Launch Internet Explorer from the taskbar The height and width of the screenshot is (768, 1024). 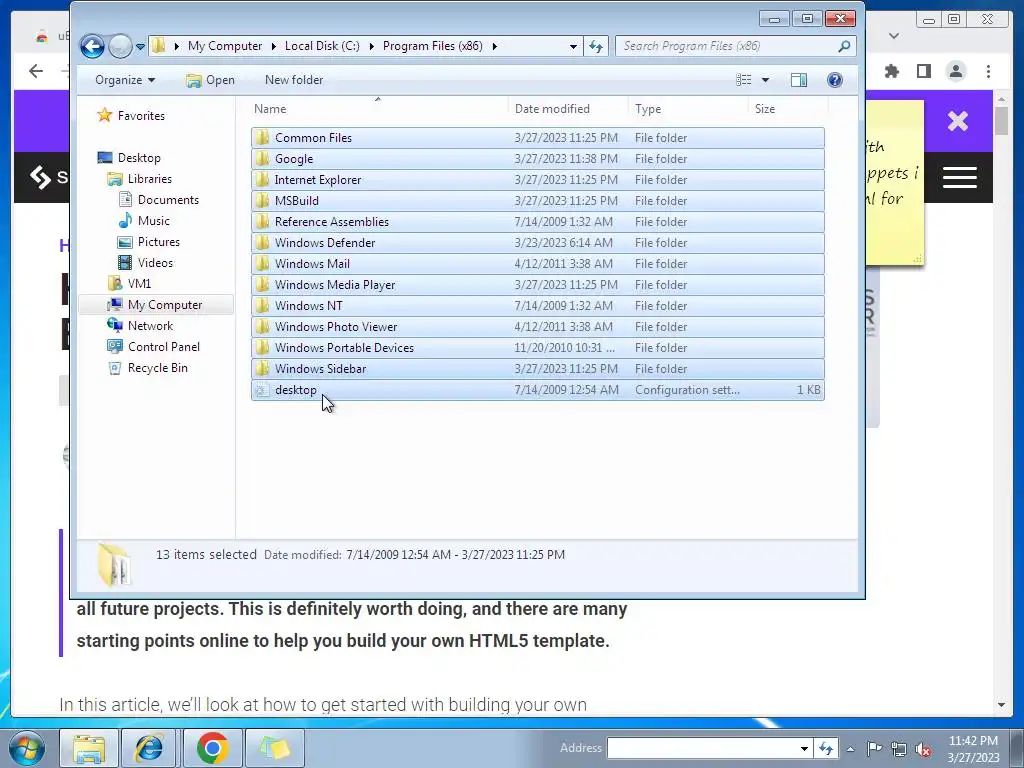pos(149,748)
